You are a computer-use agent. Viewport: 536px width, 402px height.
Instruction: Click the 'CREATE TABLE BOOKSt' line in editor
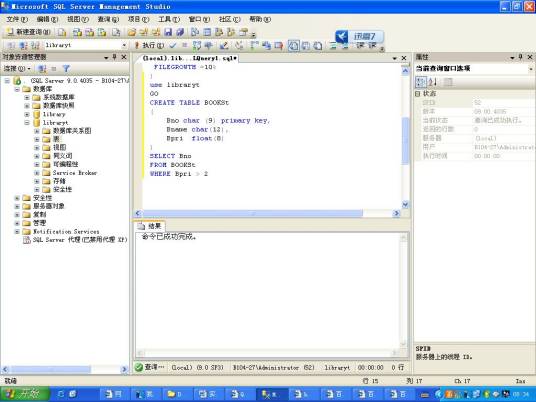[x=189, y=103]
